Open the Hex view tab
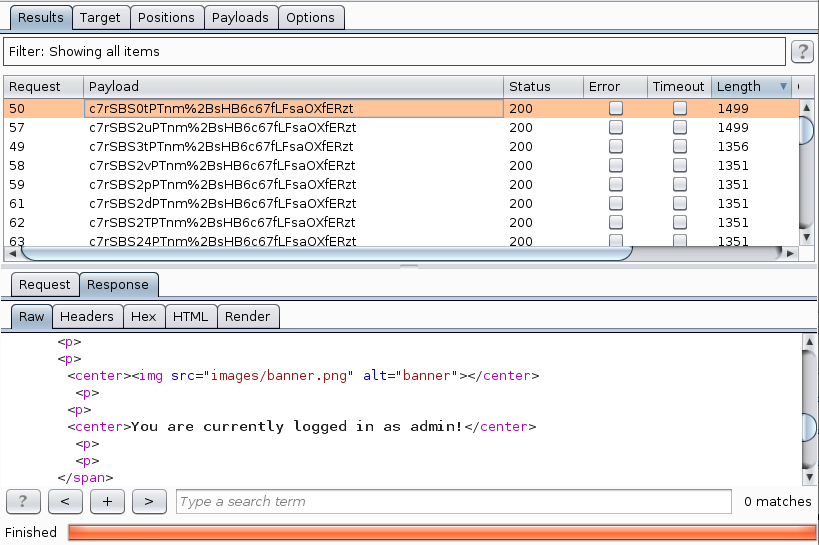The height and width of the screenshot is (545, 819). [x=144, y=317]
